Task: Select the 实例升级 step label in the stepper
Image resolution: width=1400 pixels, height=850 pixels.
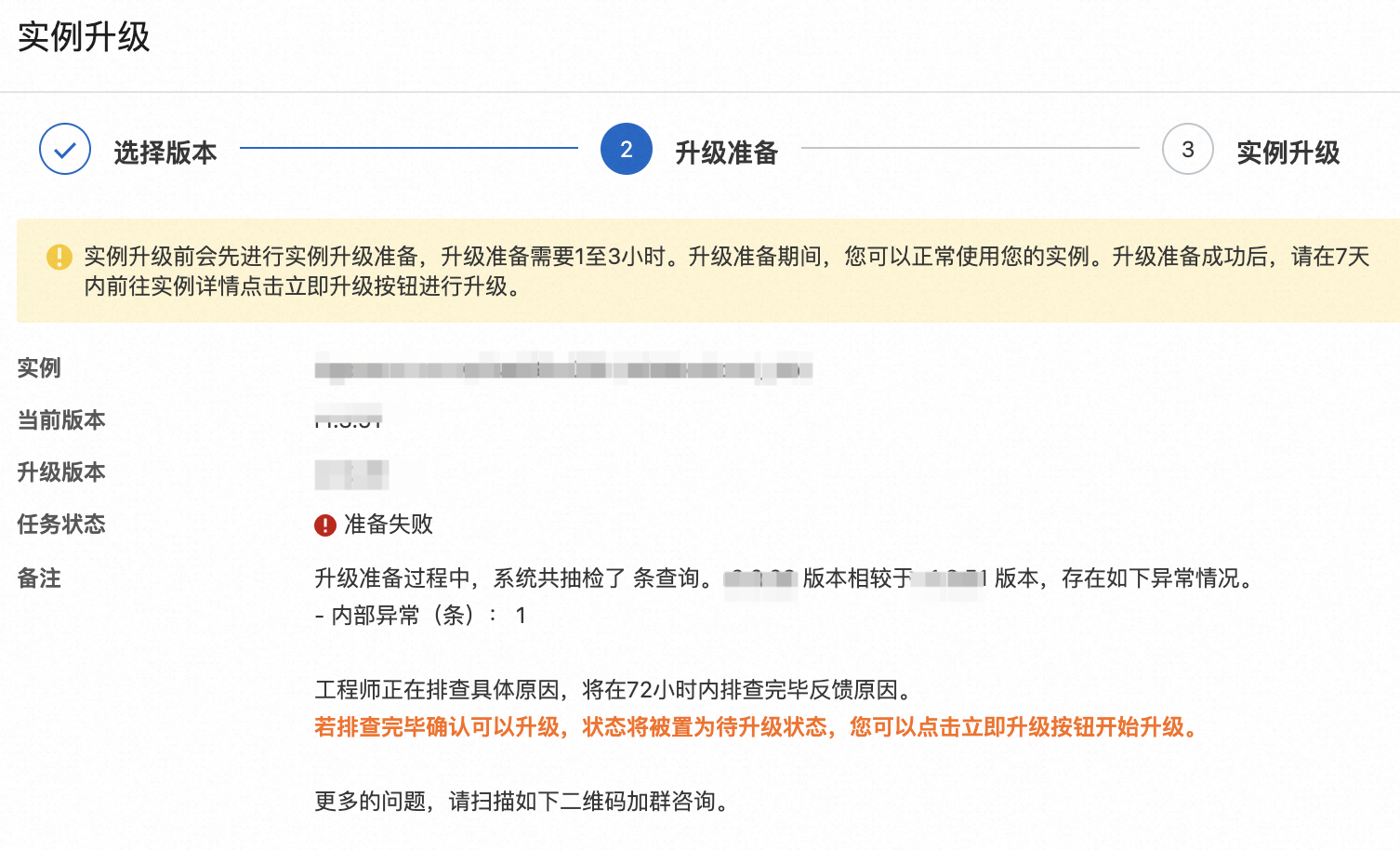Action: pos(1288,153)
